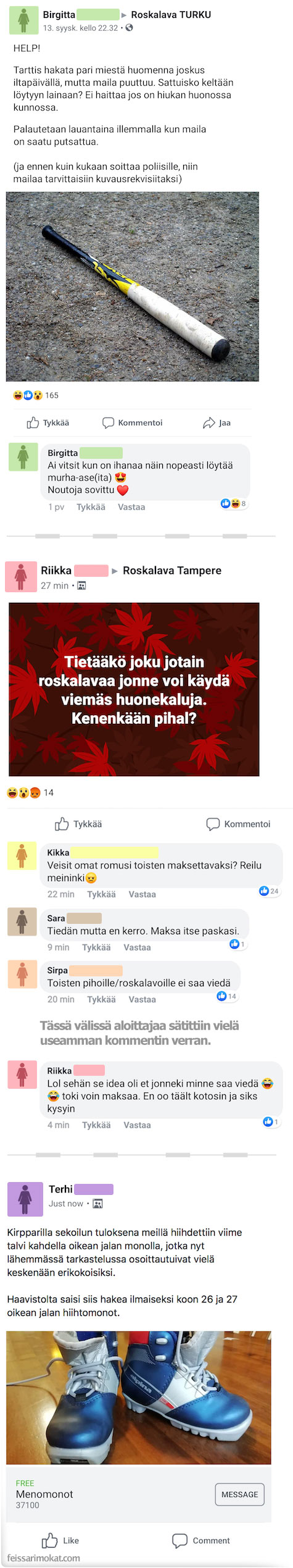293x1568 pixels.
Task: Open the red maple-leaf background post
Action: pos(134,689)
